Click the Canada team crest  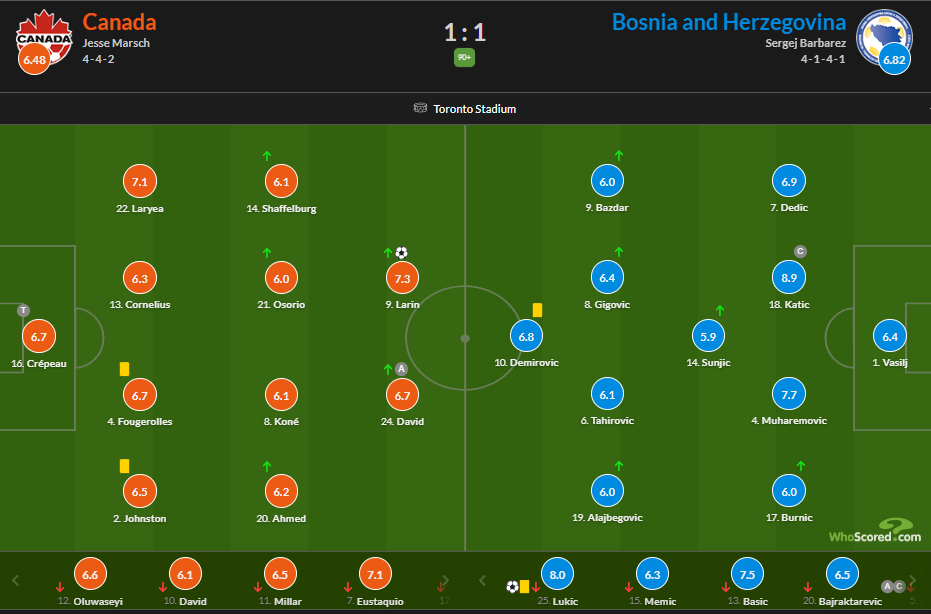[x=43, y=37]
